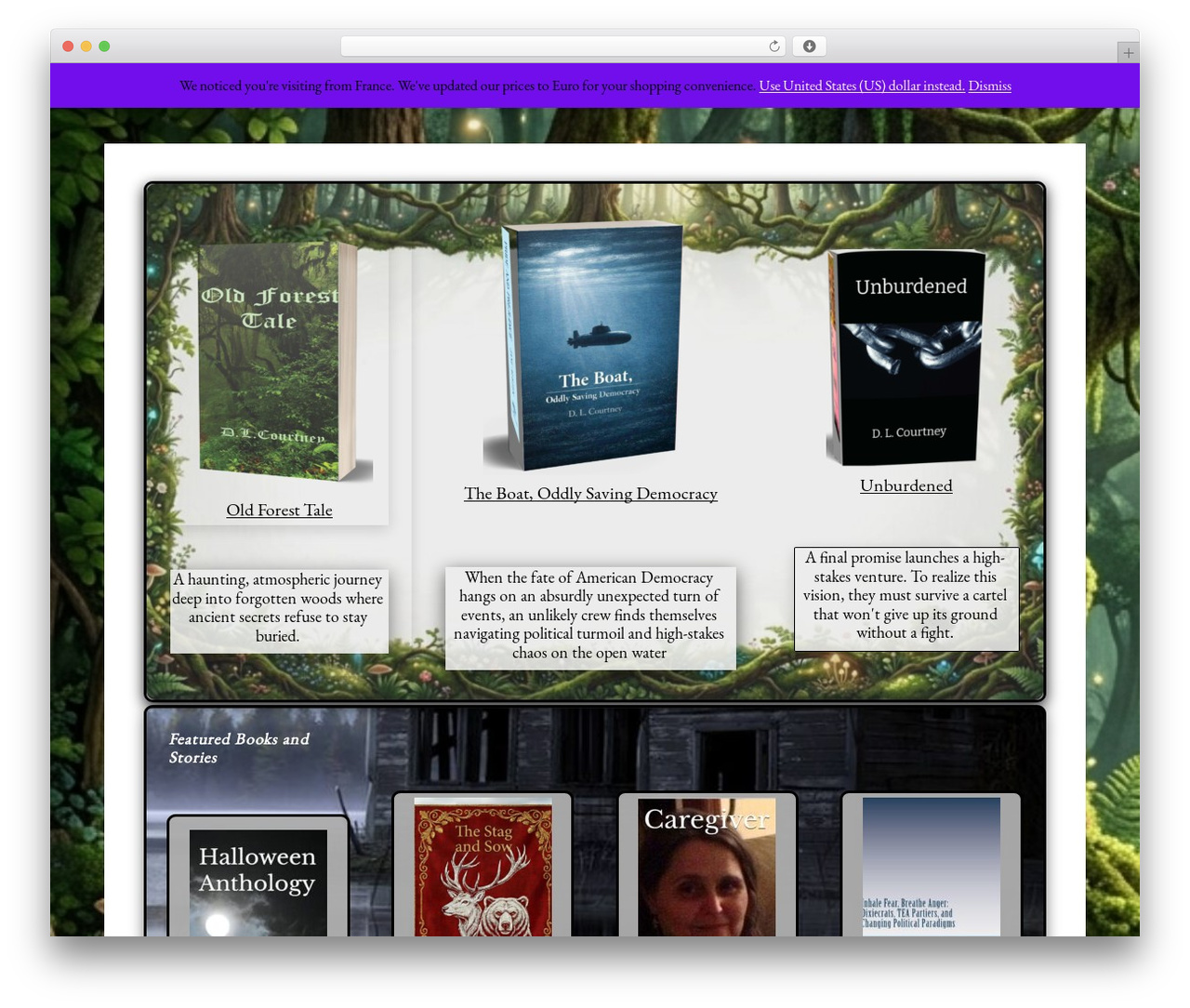Click the browser download icon
Screen dimensions: 1190x1008
(x=809, y=46)
